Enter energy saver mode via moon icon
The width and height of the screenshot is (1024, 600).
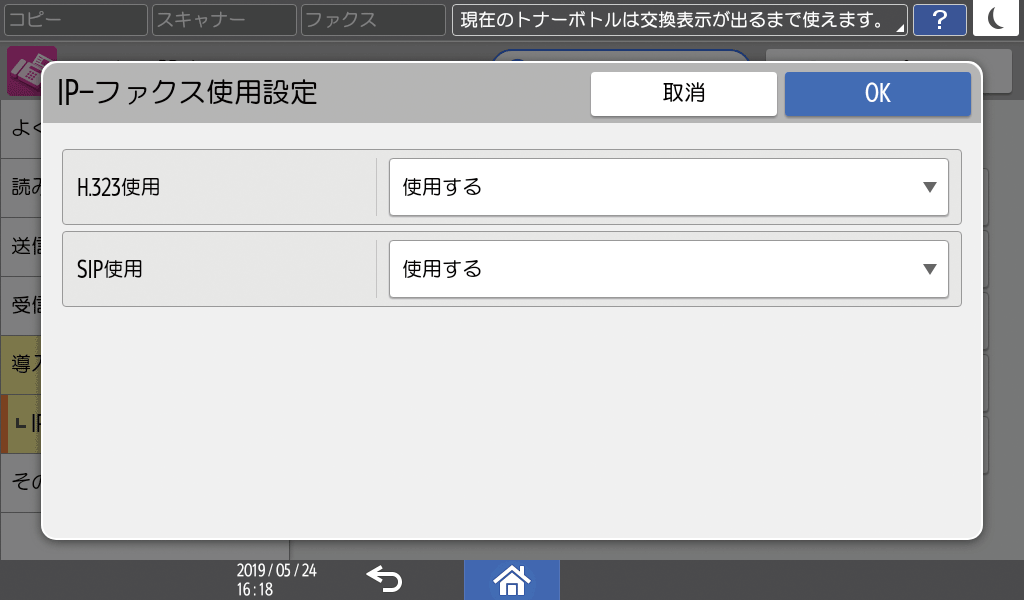pyautogui.click(x=995, y=20)
